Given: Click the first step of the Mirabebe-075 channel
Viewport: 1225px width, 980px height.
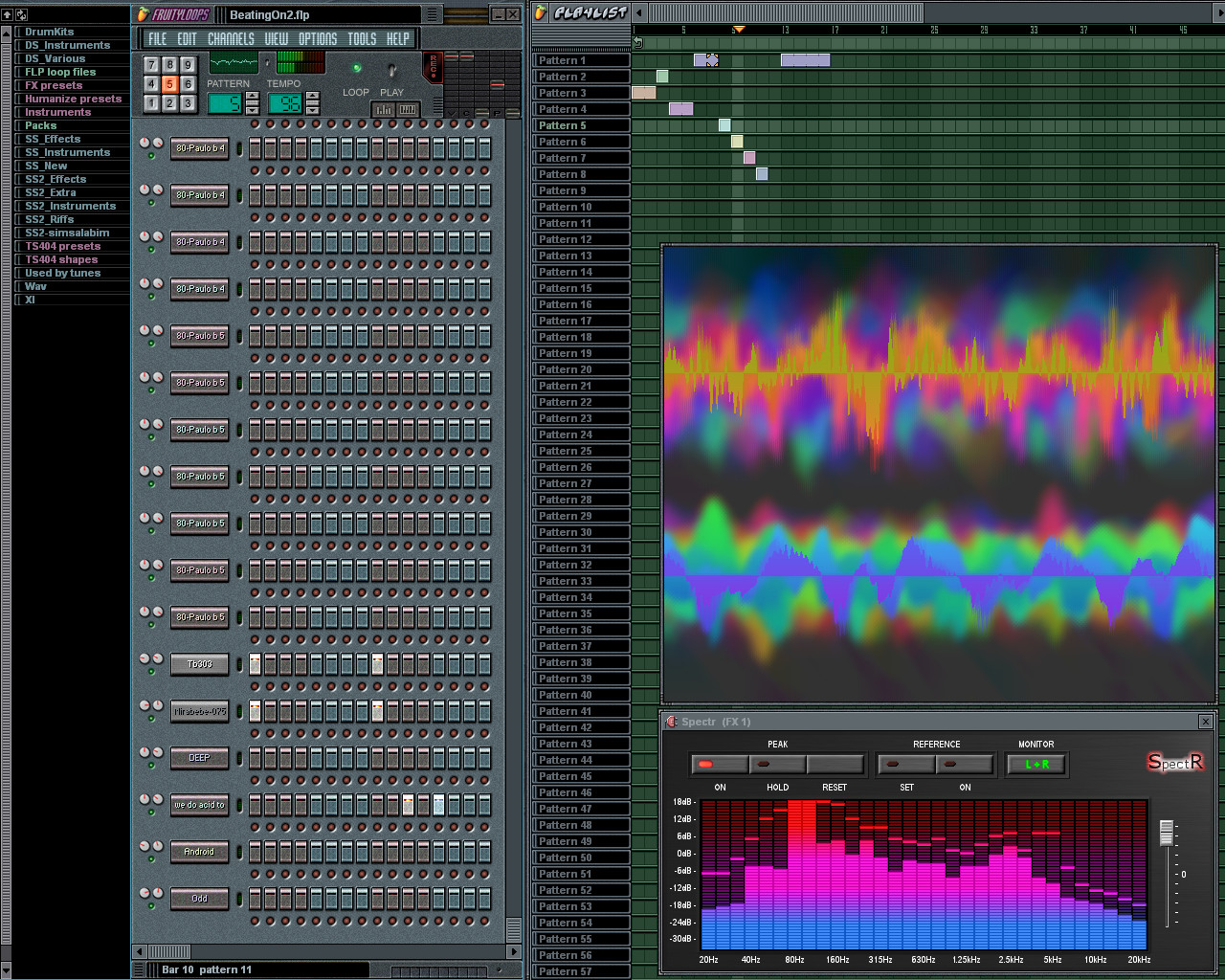Looking at the screenshot, I should [255, 711].
